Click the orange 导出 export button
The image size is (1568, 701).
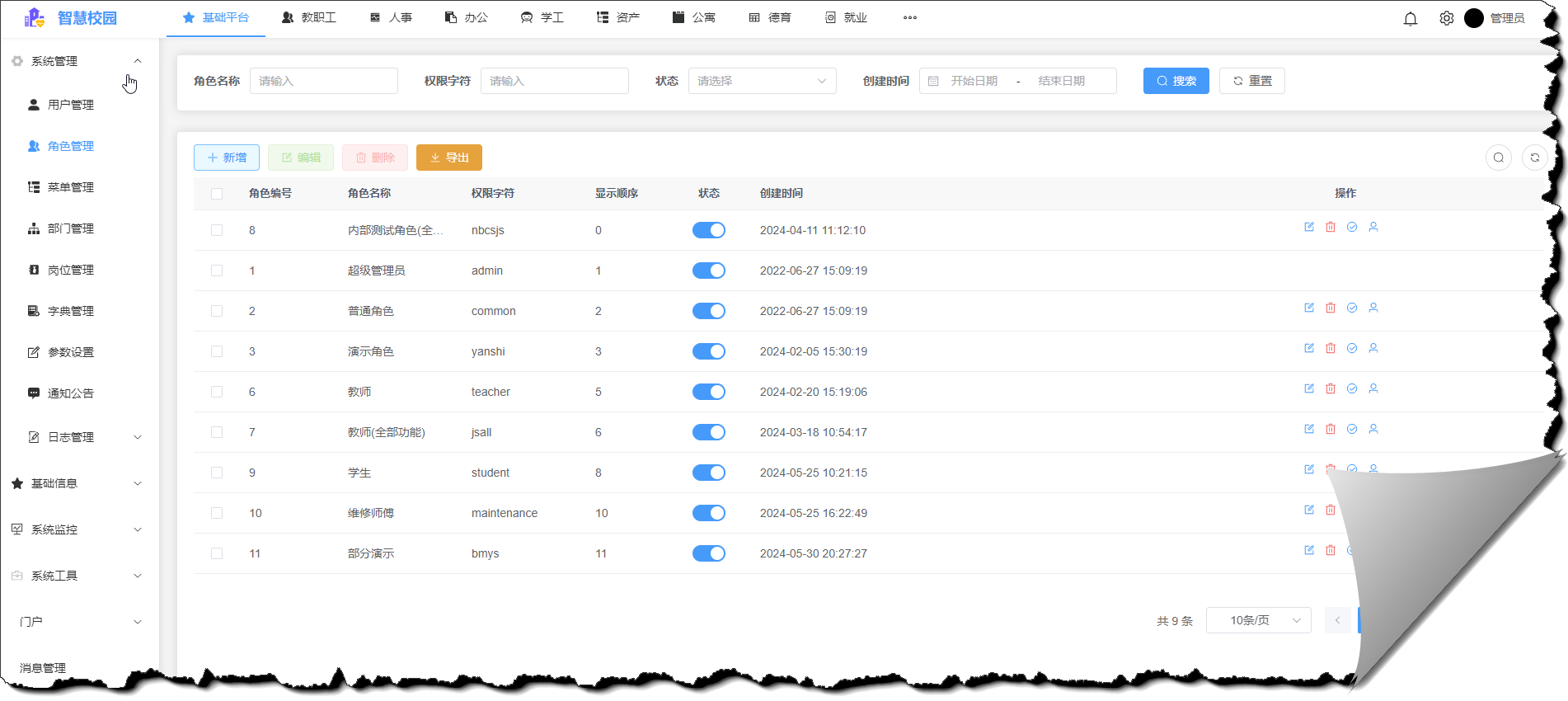coord(449,158)
